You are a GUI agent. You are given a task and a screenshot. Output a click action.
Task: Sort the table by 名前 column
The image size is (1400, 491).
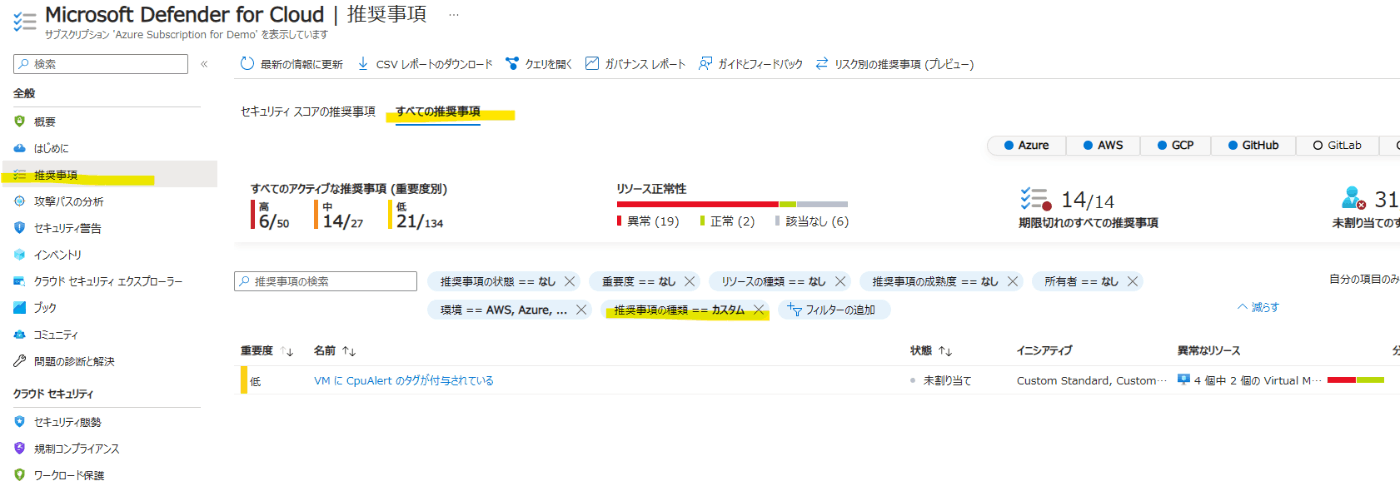pyautogui.click(x=335, y=351)
